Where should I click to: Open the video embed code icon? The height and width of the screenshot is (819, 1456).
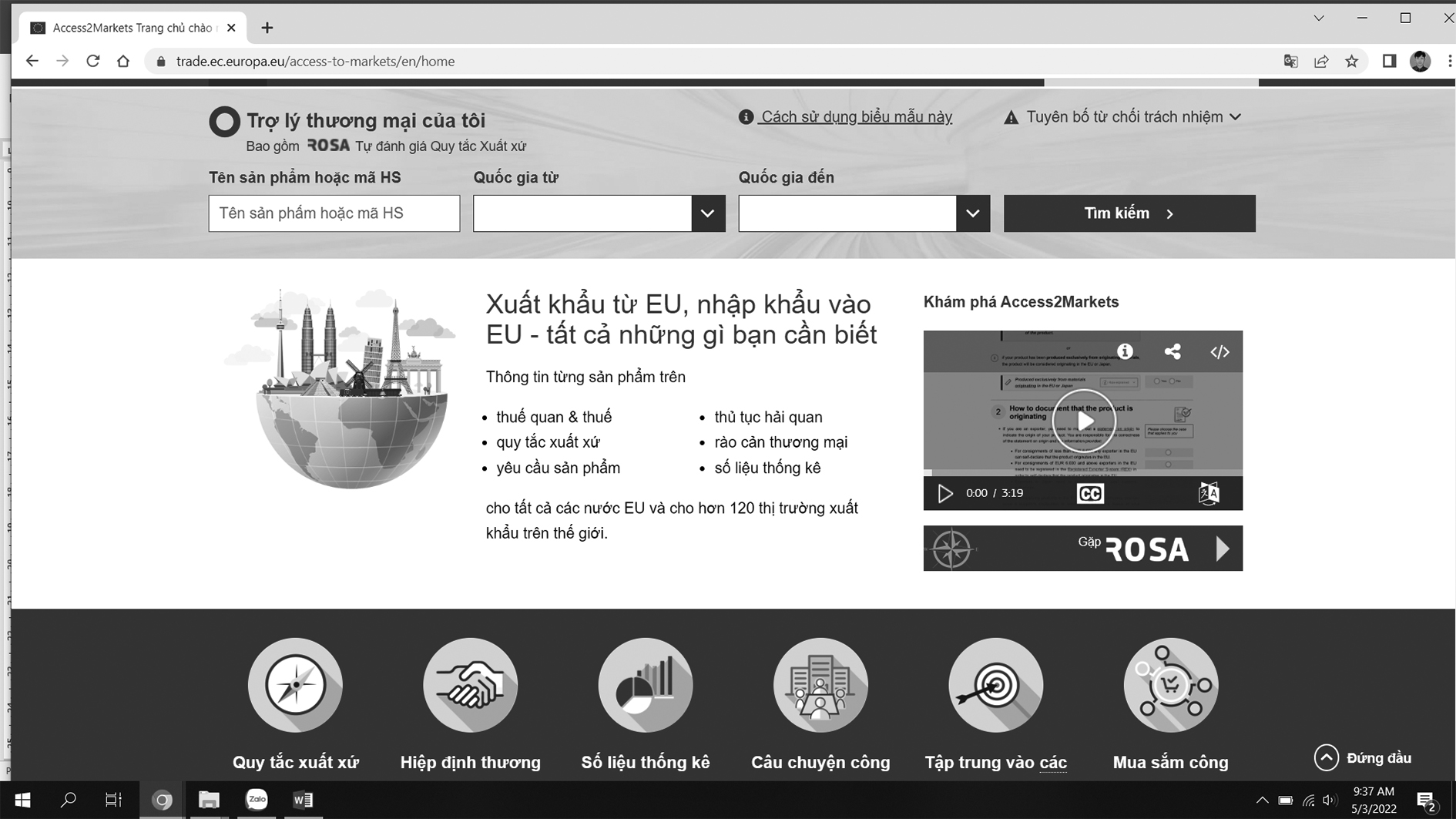coord(1219,352)
